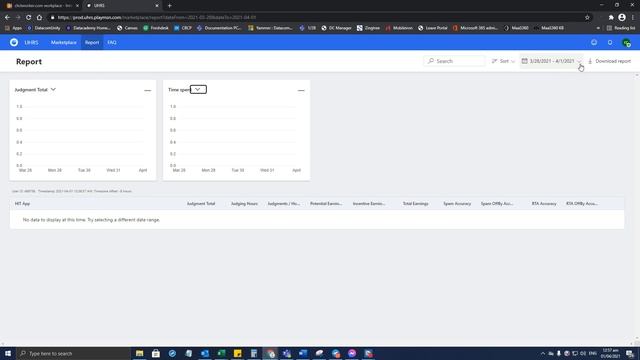640x360 pixels.
Task: Open the date range picker 3/28/2021 - 4/1/2021
Action: tap(551, 61)
